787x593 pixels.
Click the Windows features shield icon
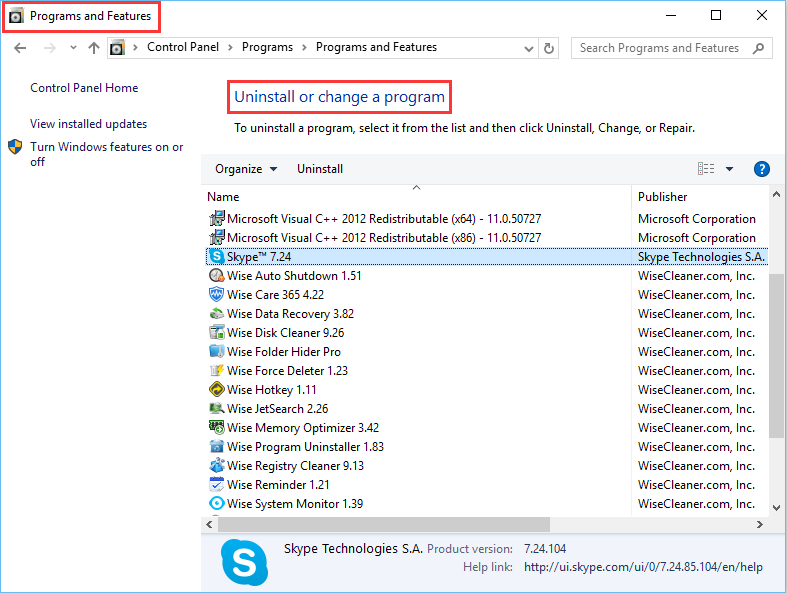(x=15, y=147)
